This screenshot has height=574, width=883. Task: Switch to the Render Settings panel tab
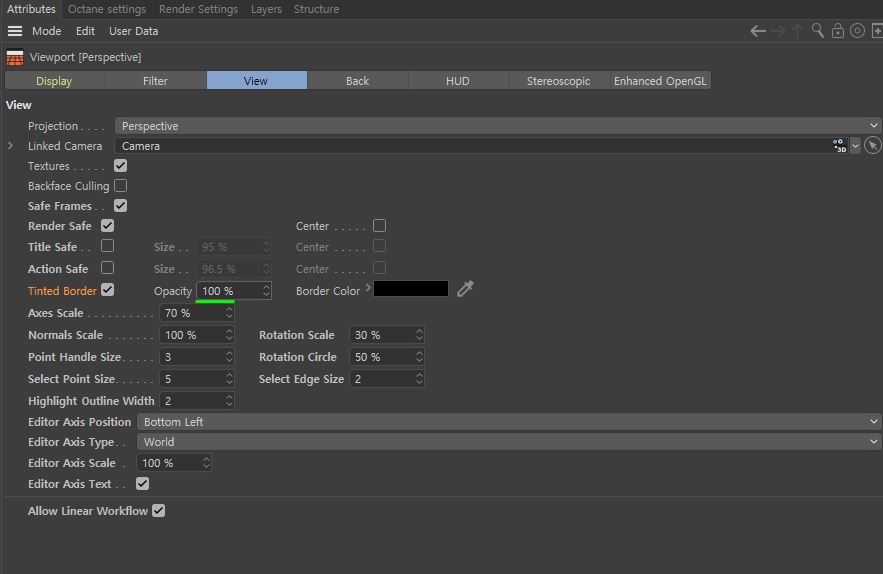pos(198,9)
